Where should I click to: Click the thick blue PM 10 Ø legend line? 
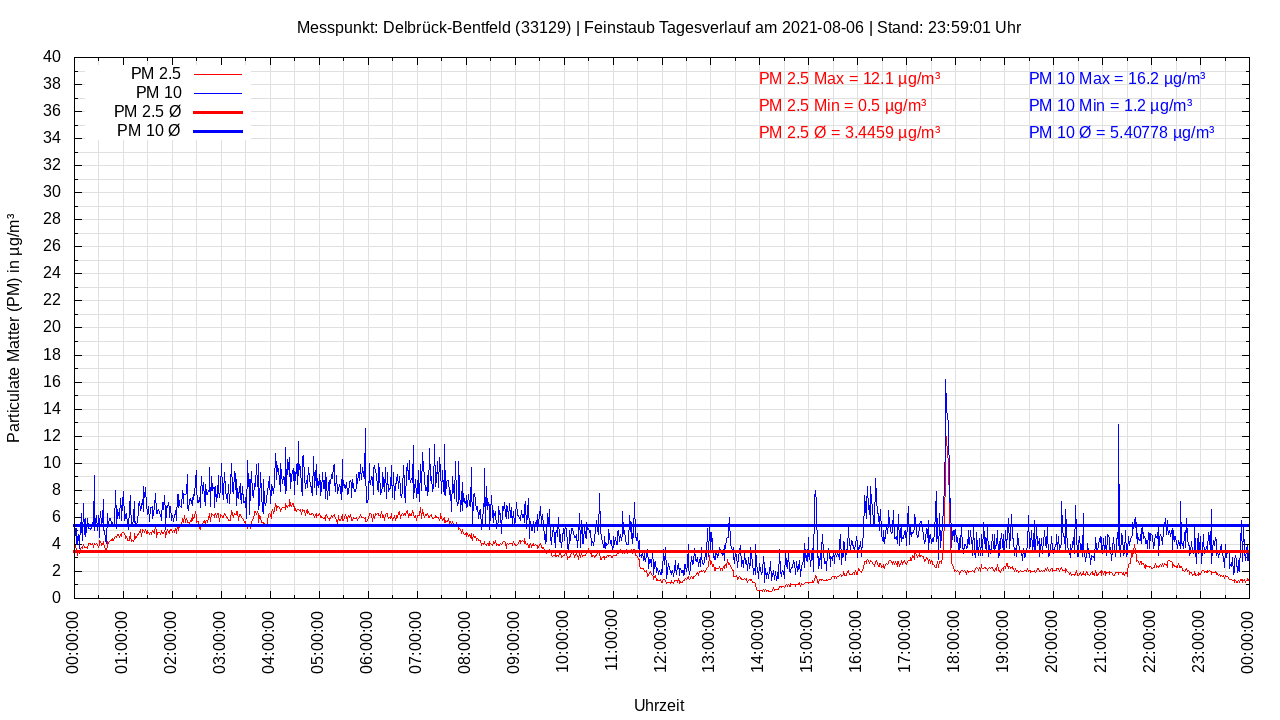tap(217, 131)
